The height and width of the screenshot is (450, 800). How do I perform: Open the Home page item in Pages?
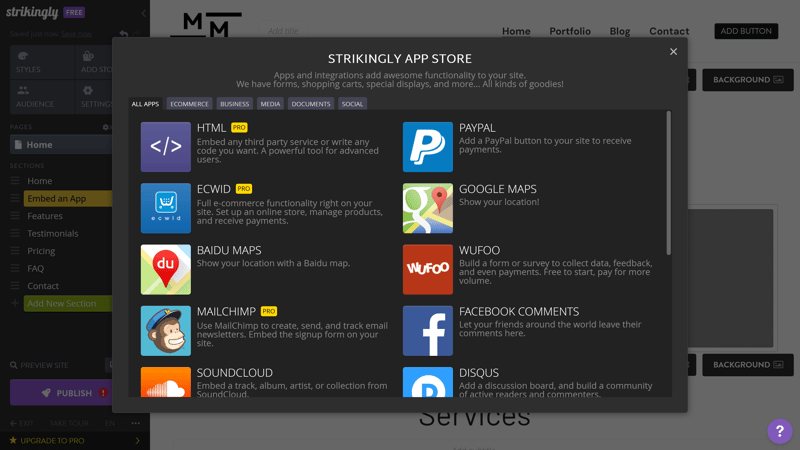61,145
